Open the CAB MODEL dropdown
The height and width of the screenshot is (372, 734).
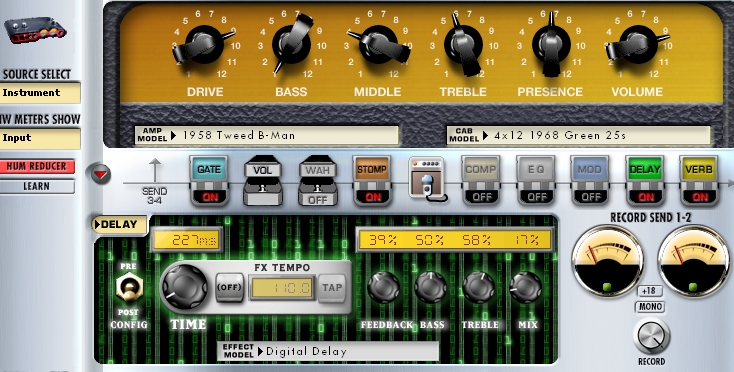(579, 136)
